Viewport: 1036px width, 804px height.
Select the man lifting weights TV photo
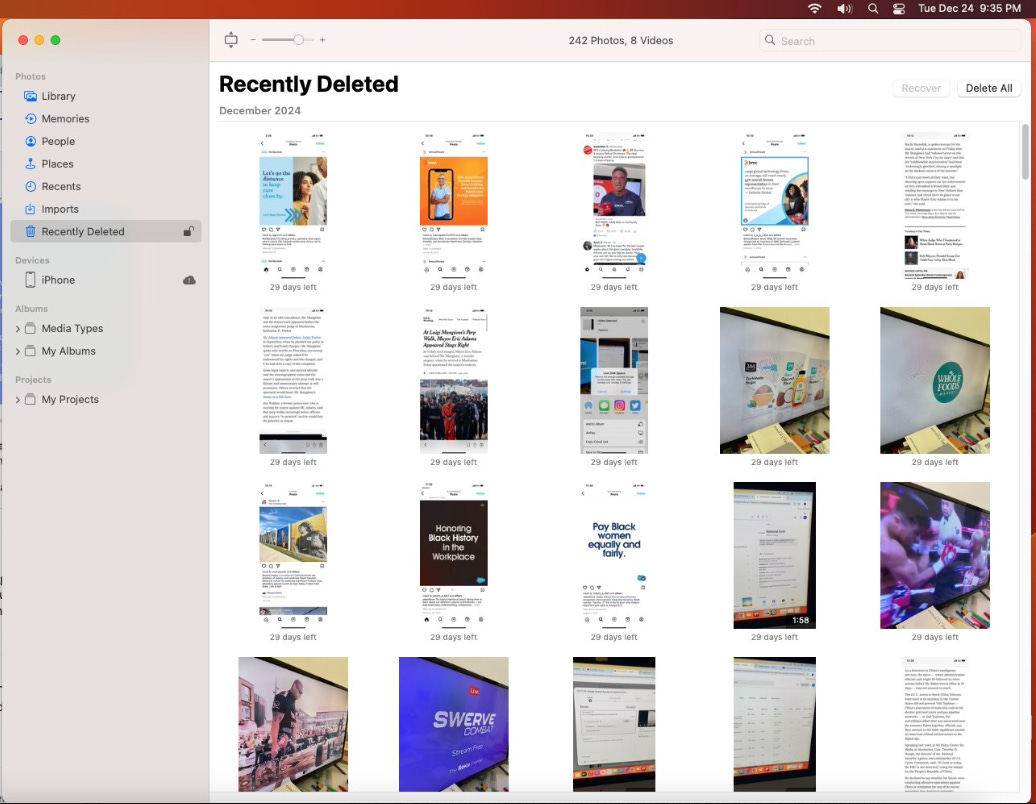click(x=293, y=724)
